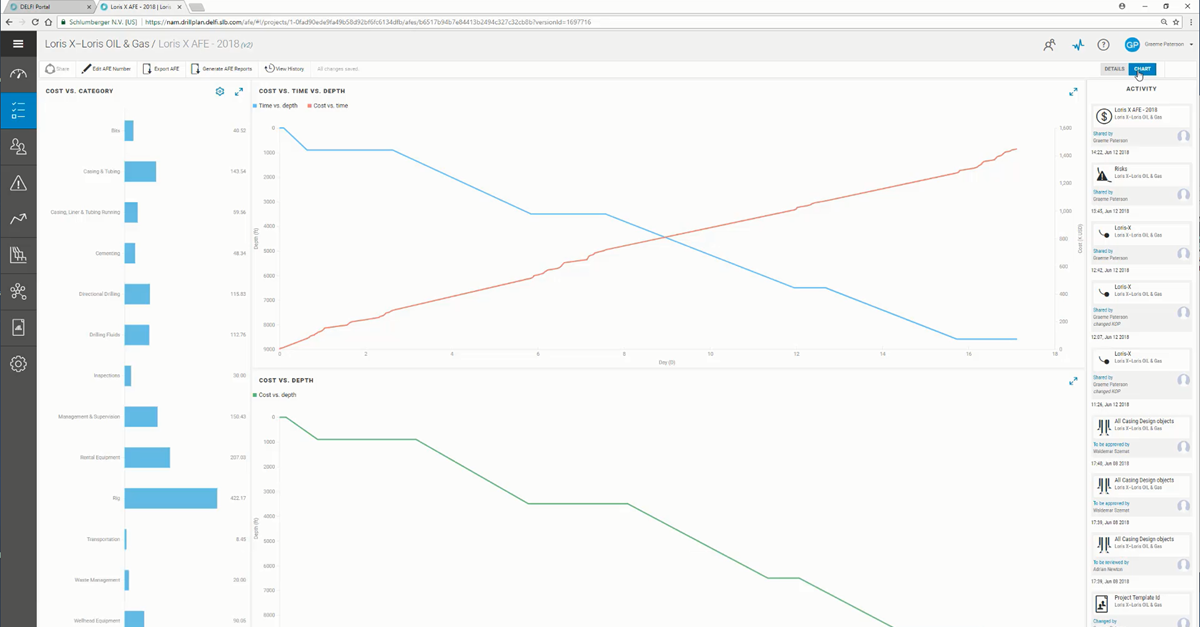
Task: Switch to the DETAILS view tab
Action: click(1115, 69)
